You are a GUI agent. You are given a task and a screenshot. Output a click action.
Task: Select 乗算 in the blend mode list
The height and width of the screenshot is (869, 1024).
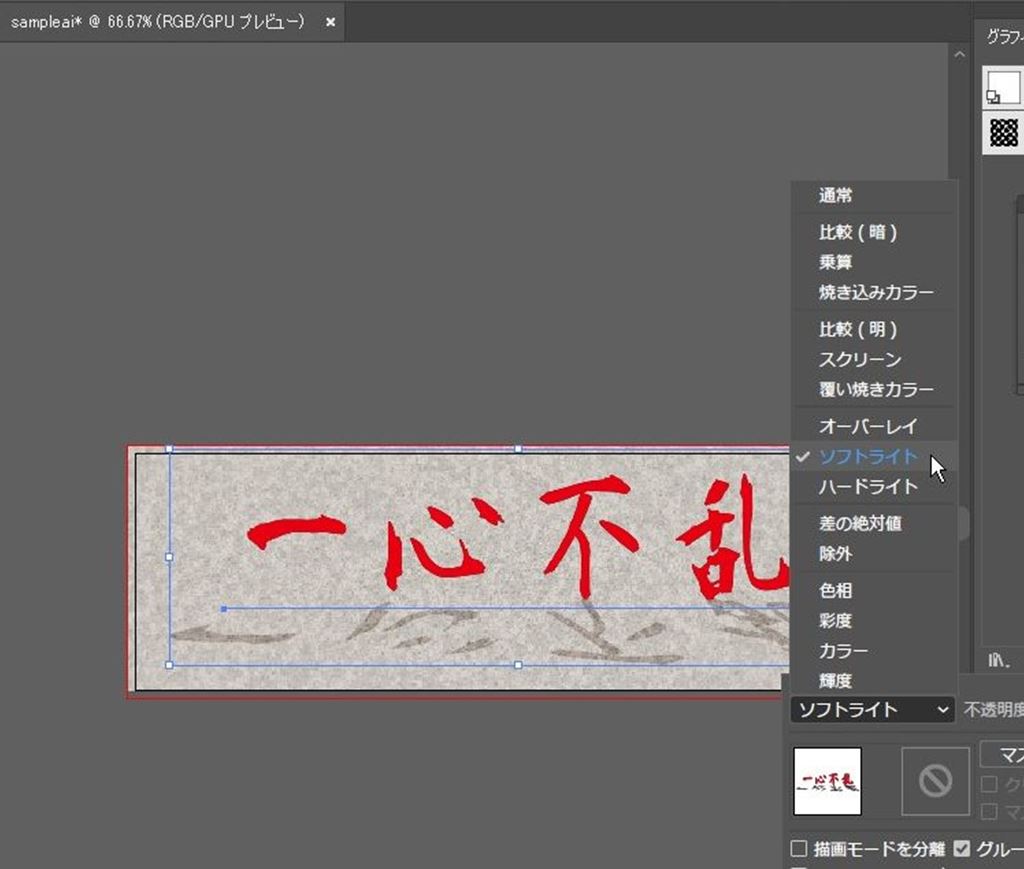point(836,262)
